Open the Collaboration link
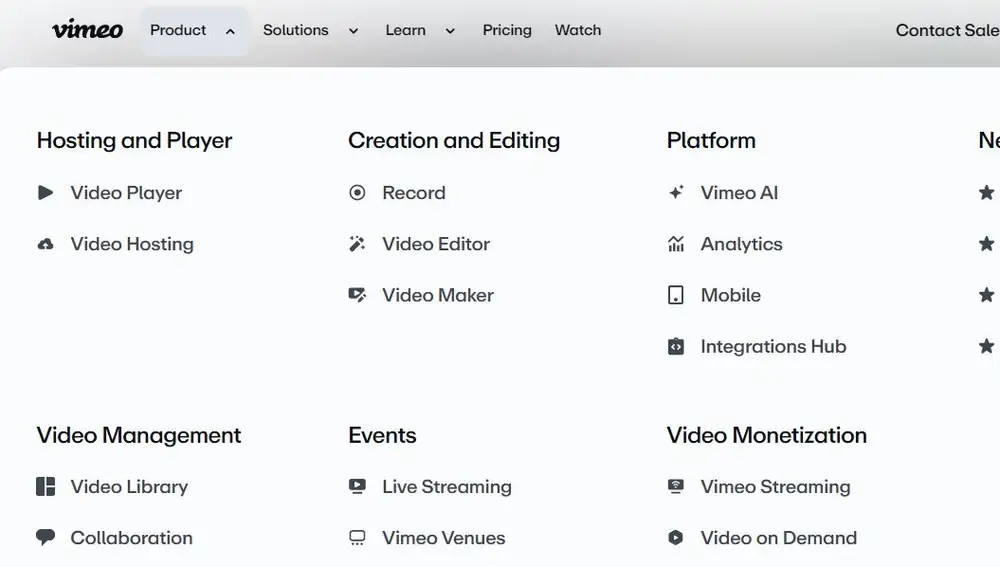The width and height of the screenshot is (1000, 567). point(131,538)
